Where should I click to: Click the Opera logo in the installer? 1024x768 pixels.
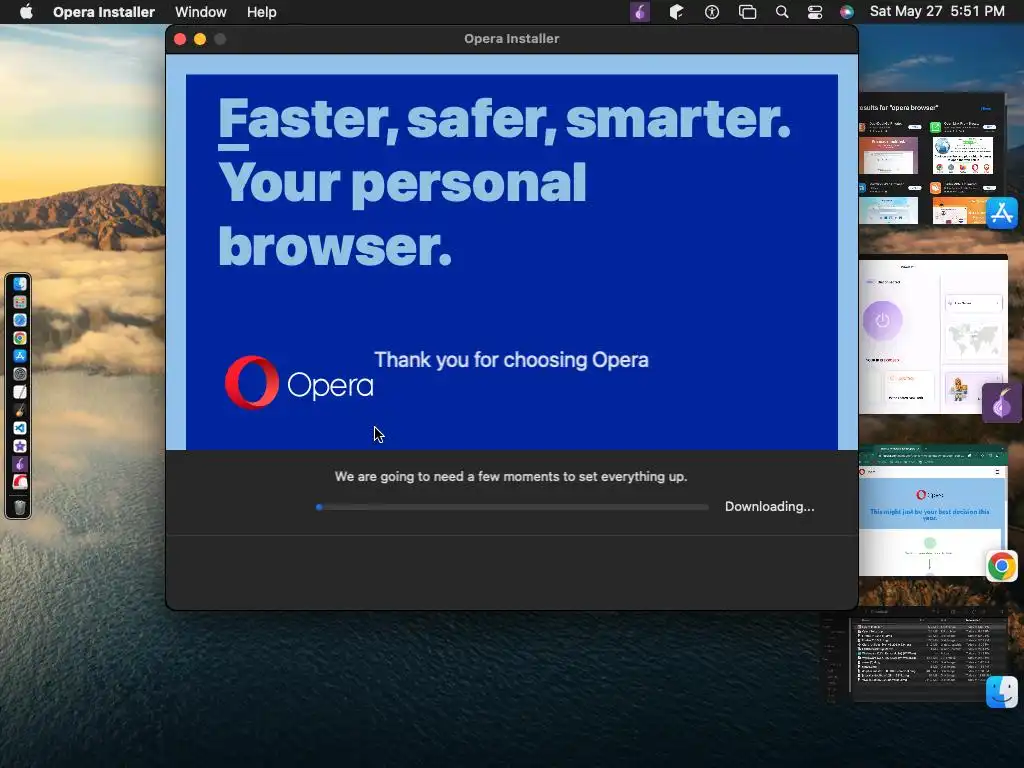click(299, 383)
